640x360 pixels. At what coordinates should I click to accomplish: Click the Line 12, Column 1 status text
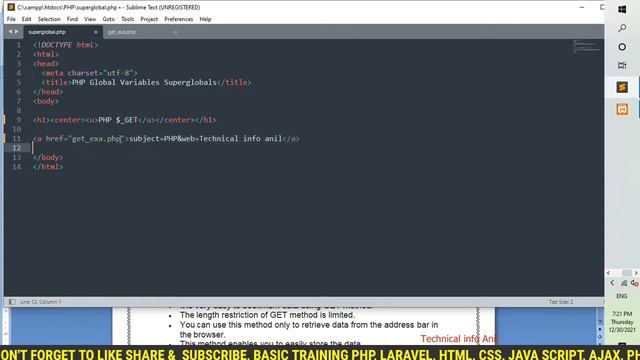coord(40,302)
